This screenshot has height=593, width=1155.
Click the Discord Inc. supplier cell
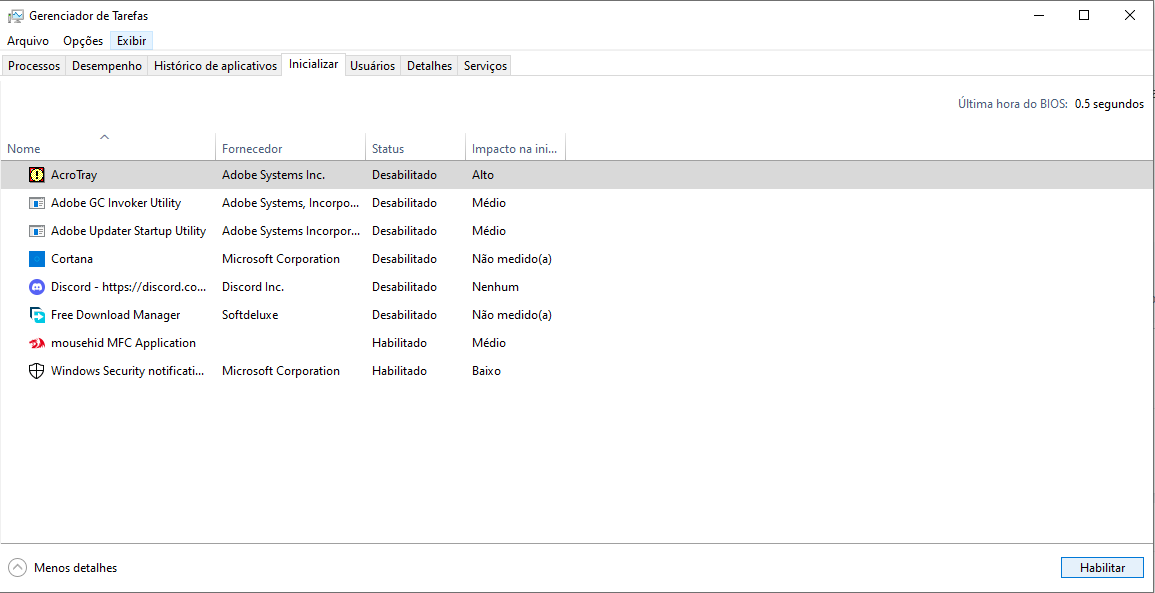point(253,287)
